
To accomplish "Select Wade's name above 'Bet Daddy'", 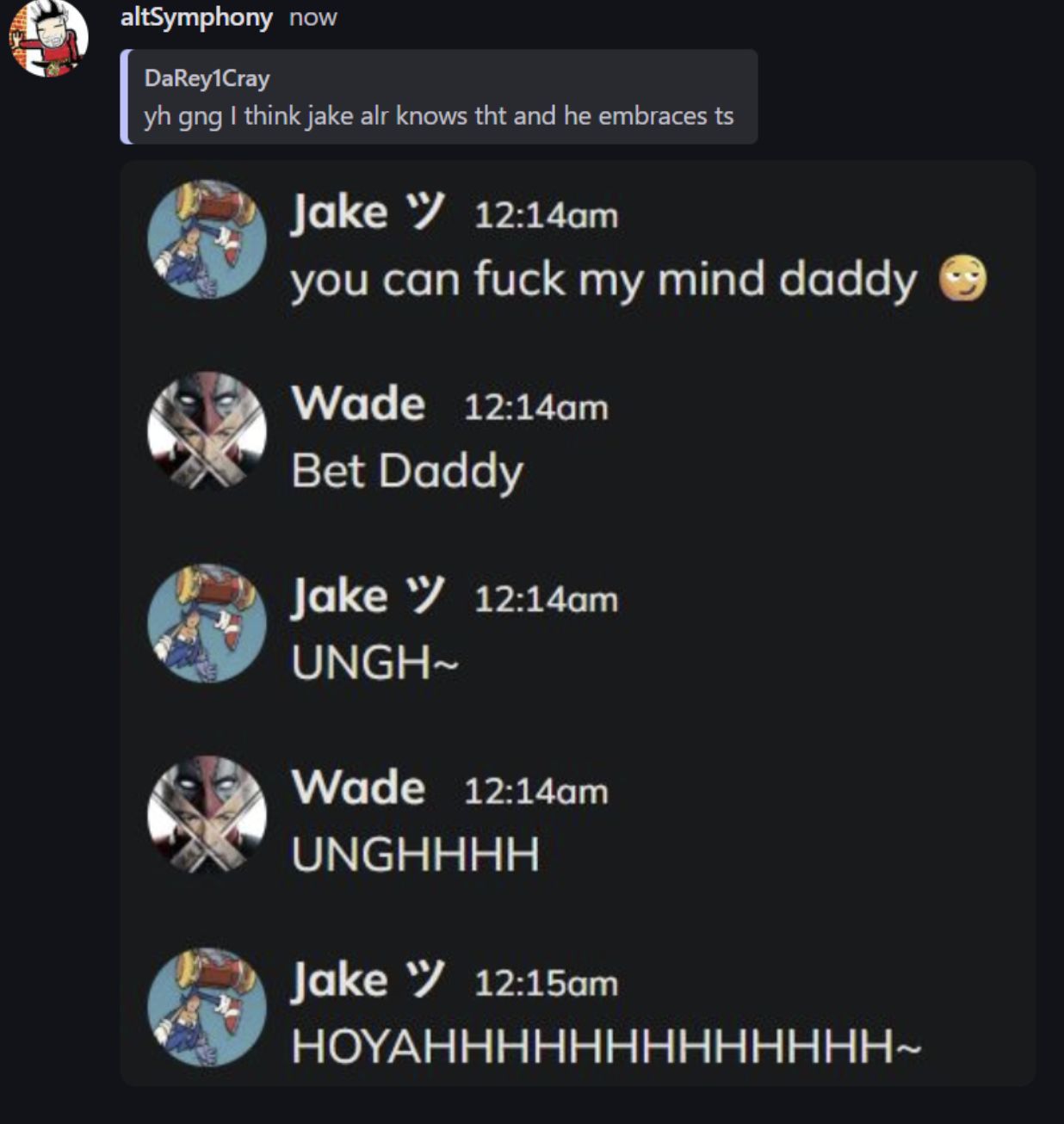I will (x=358, y=404).
